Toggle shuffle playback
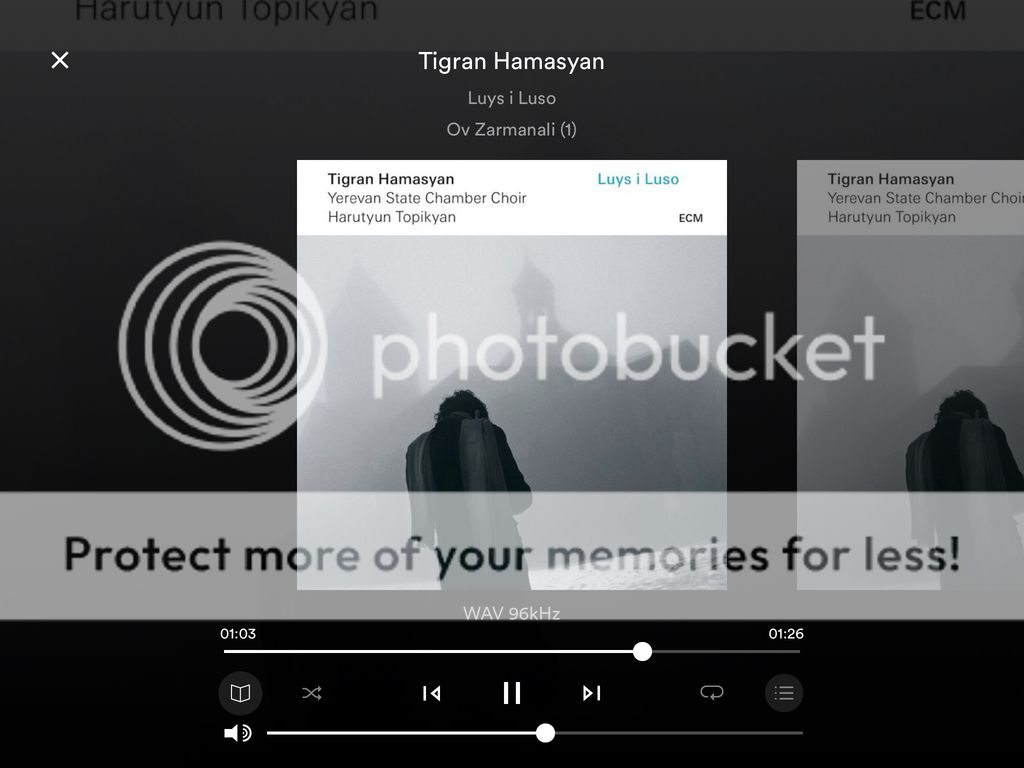1024x768 pixels. (x=312, y=693)
